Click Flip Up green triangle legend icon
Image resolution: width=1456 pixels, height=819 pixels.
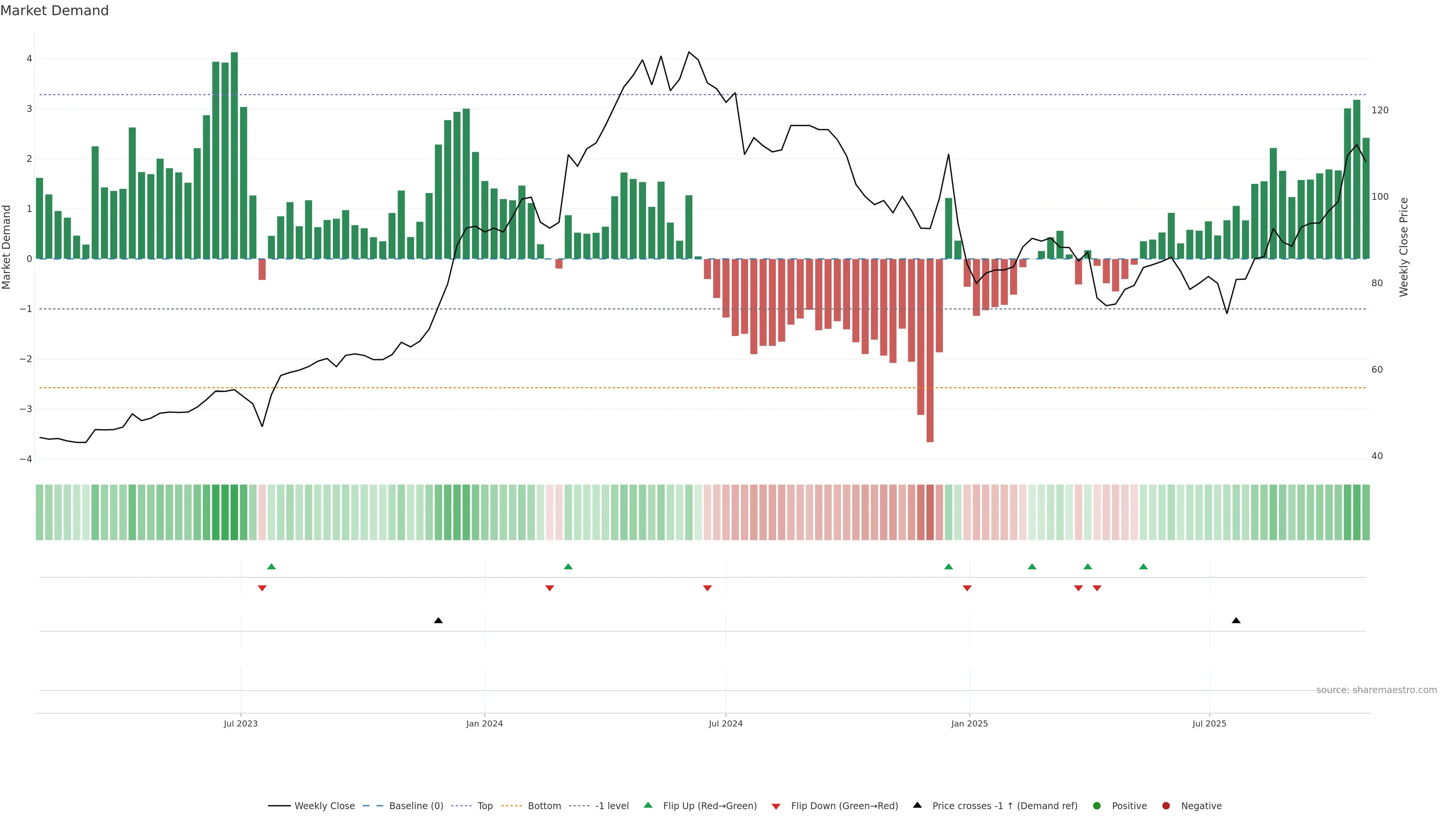(648, 805)
